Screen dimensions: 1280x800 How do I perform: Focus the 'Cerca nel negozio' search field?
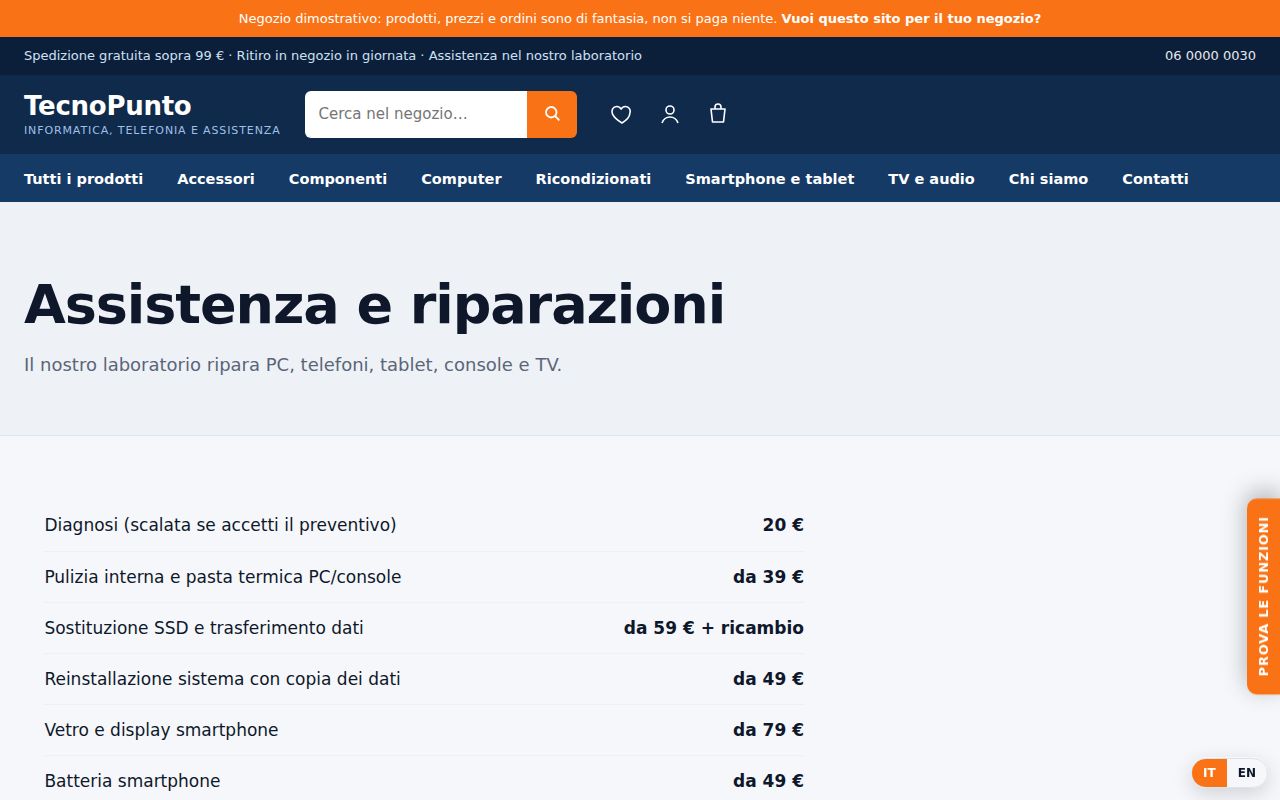[x=416, y=114]
